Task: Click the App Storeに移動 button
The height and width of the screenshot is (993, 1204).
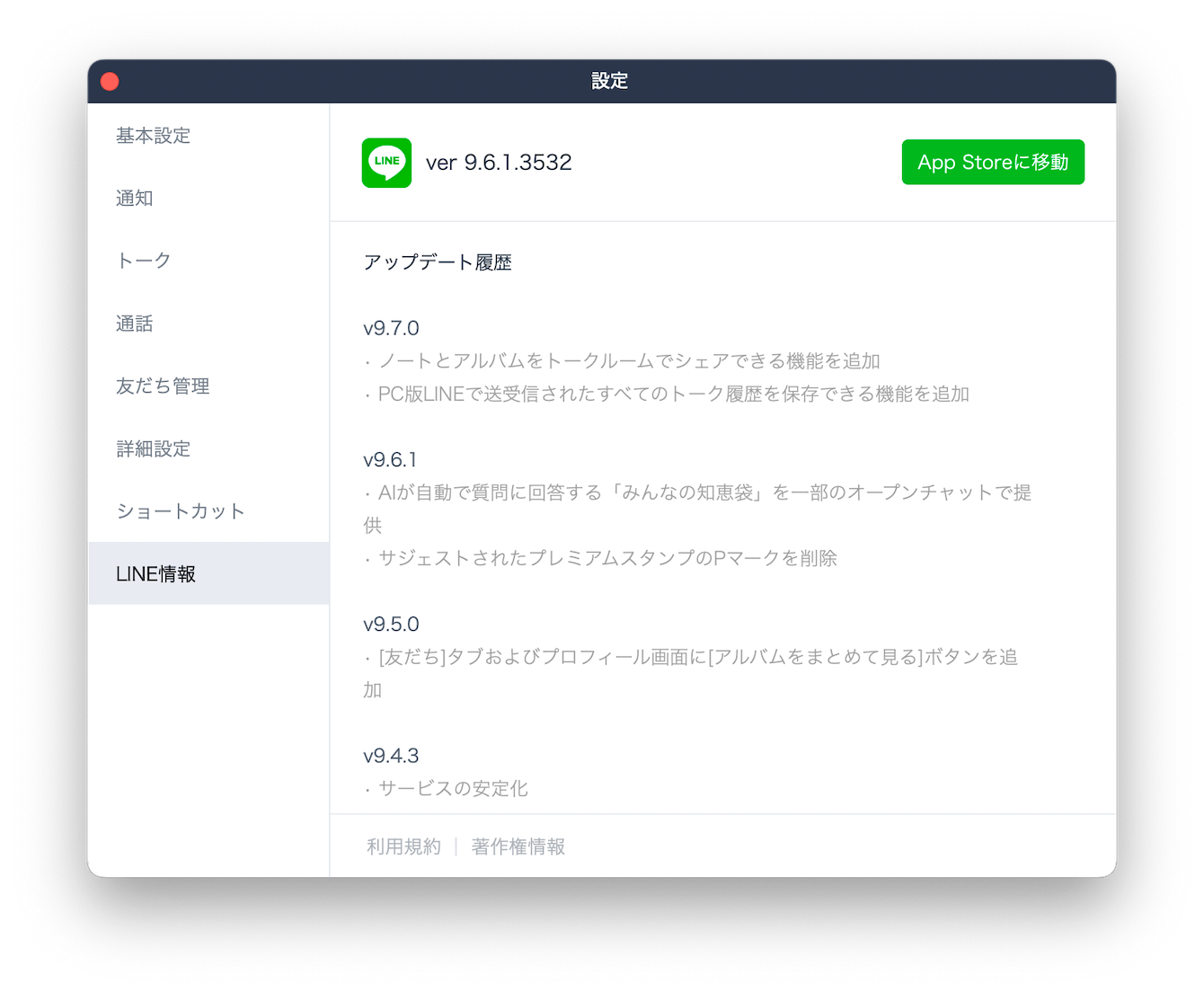Action: tap(993, 162)
